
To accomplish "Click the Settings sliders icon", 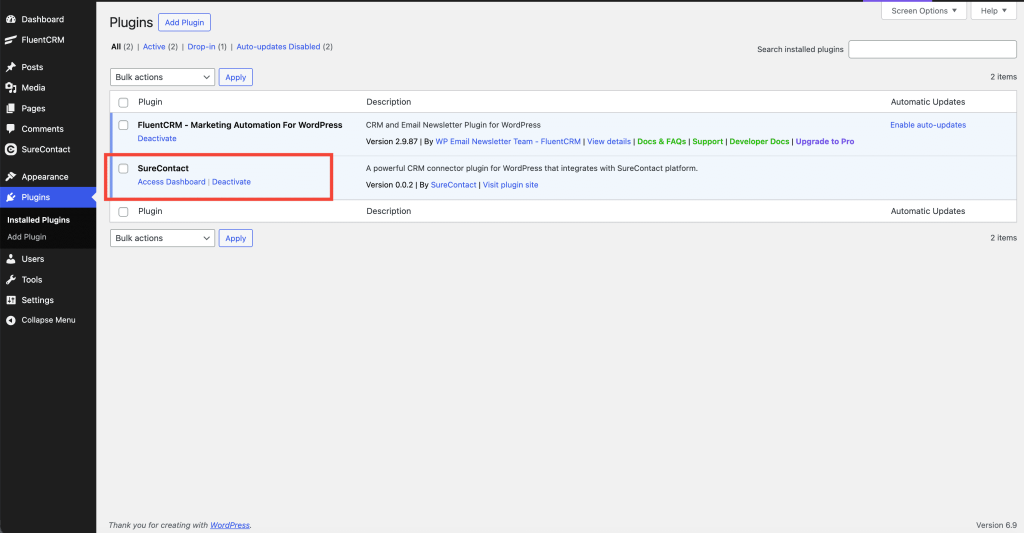I will [10, 300].
